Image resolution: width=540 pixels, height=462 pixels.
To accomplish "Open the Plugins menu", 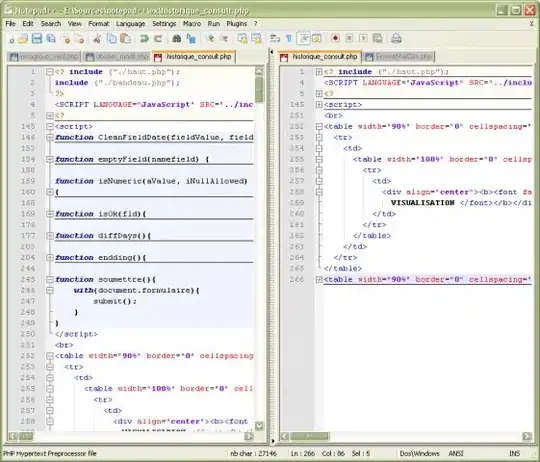I will coord(236,24).
